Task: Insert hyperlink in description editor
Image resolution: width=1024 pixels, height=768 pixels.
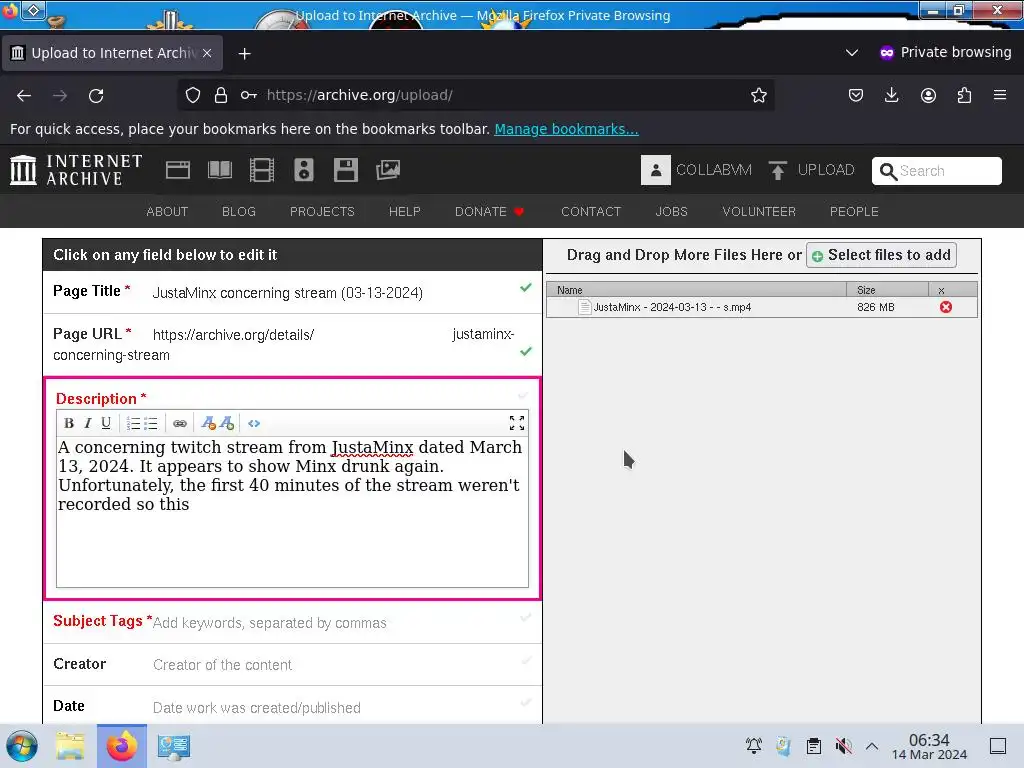Action: (180, 423)
